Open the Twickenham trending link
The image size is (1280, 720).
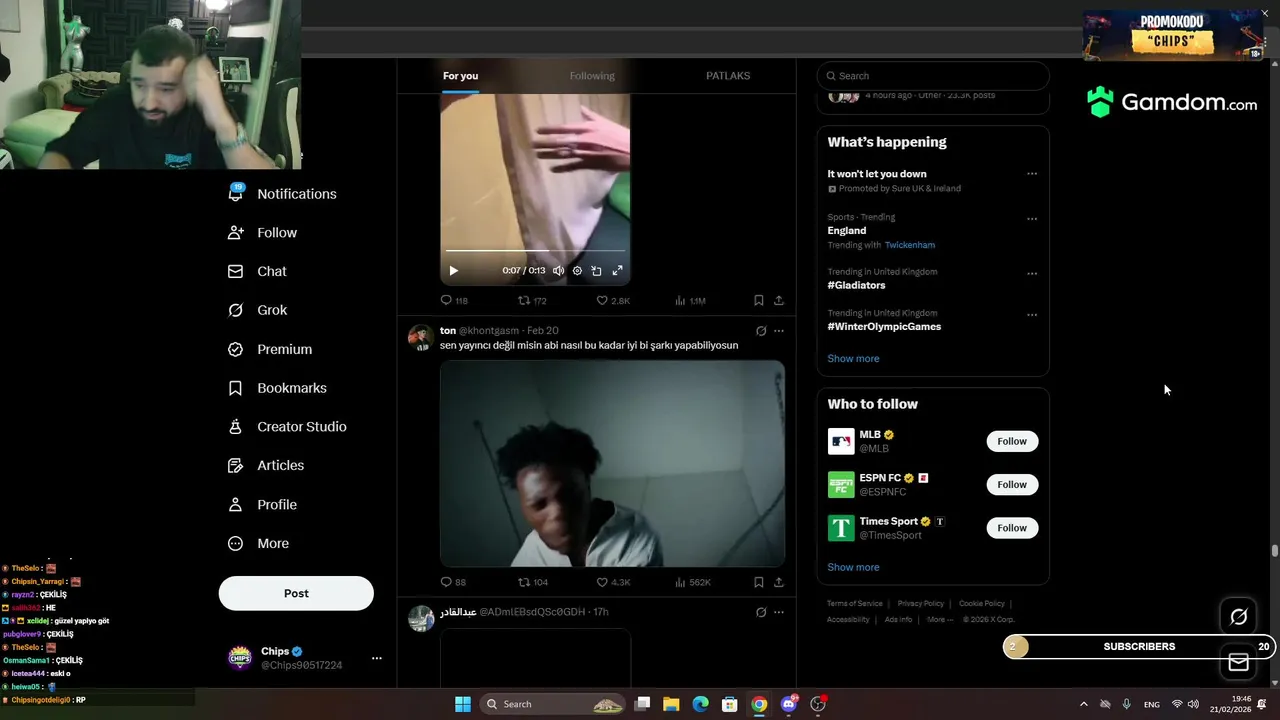(910, 245)
